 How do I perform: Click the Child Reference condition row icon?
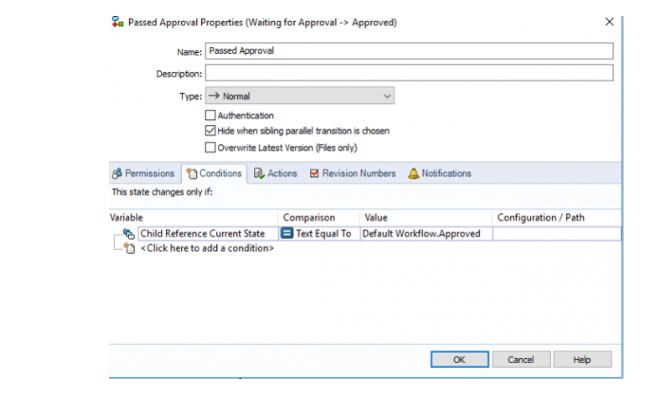tap(128, 233)
